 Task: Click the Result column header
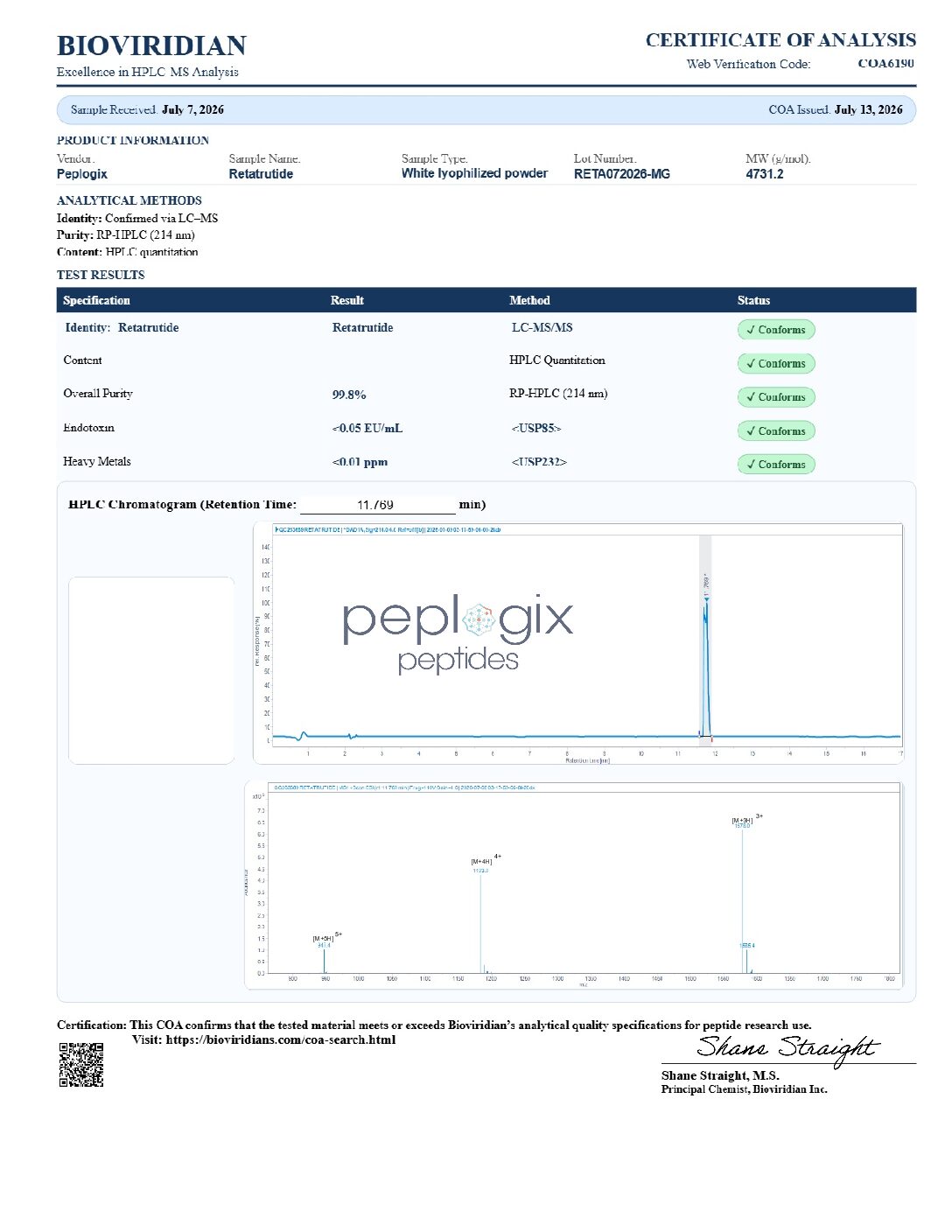point(347,300)
